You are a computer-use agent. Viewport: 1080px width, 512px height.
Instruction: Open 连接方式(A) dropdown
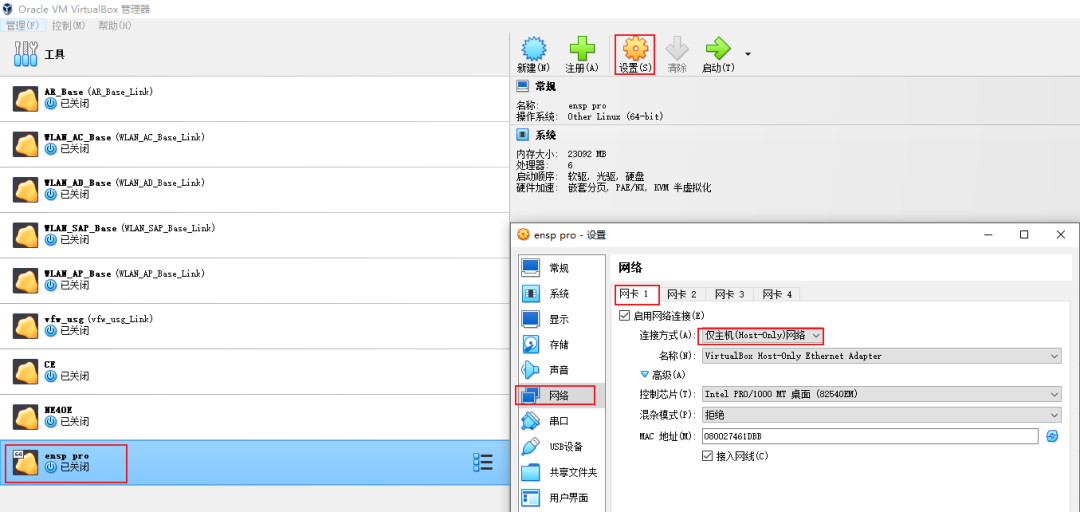coord(761,336)
